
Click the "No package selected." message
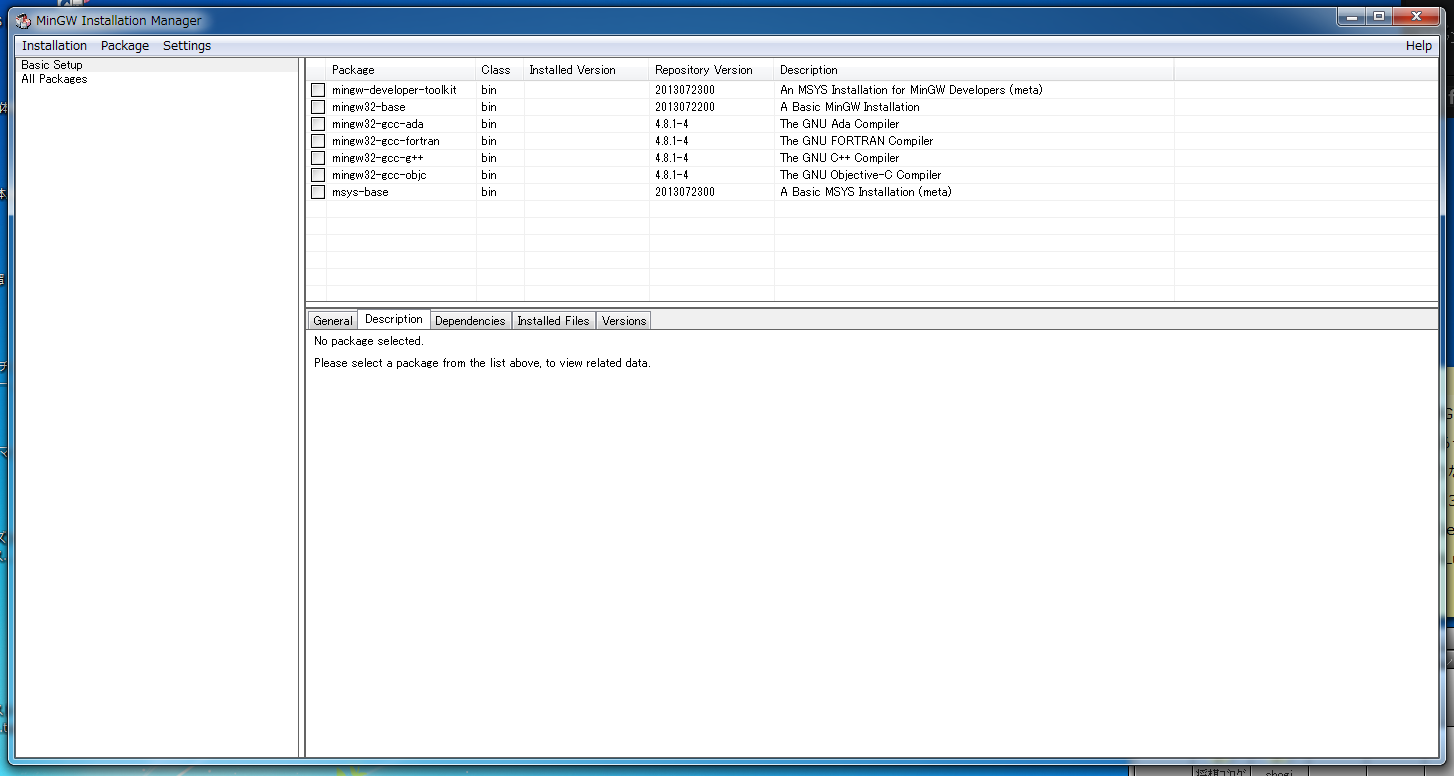369,341
